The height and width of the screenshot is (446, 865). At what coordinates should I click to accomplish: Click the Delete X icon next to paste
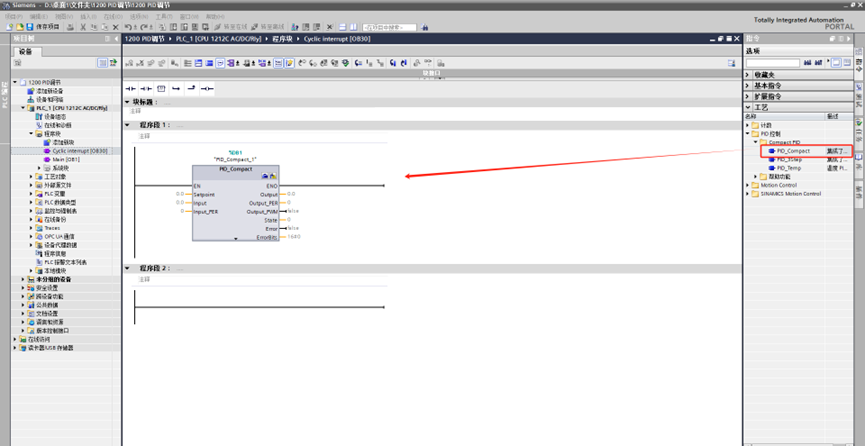coord(115,26)
